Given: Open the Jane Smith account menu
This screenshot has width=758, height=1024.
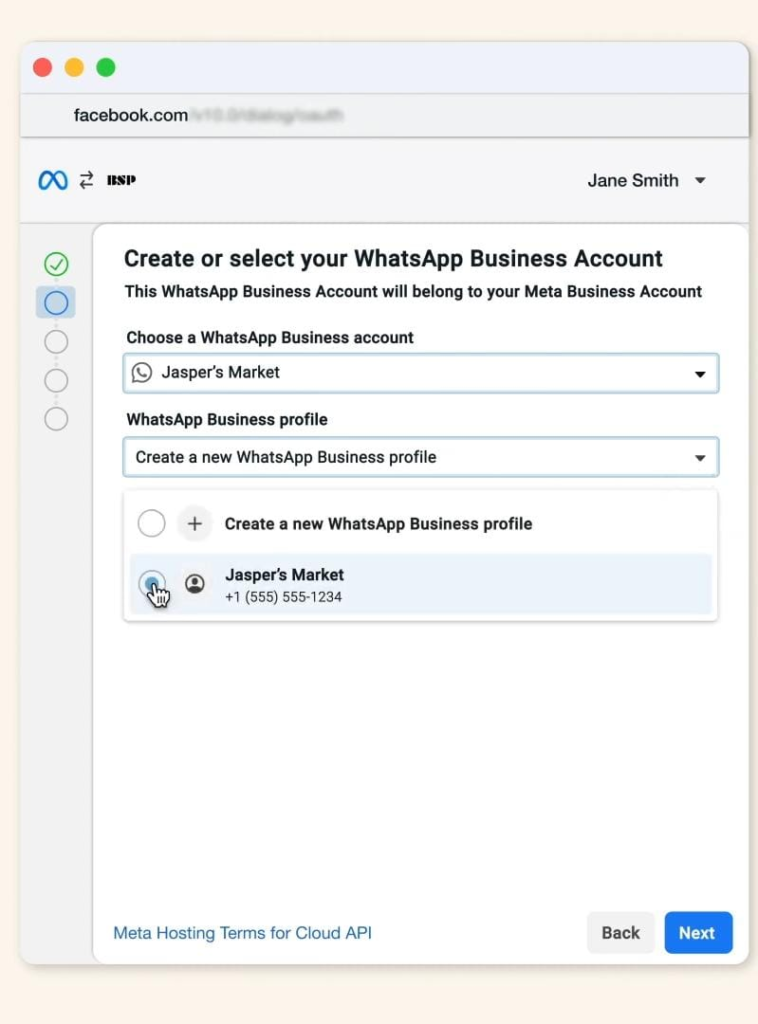Looking at the screenshot, I should tap(646, 180).
